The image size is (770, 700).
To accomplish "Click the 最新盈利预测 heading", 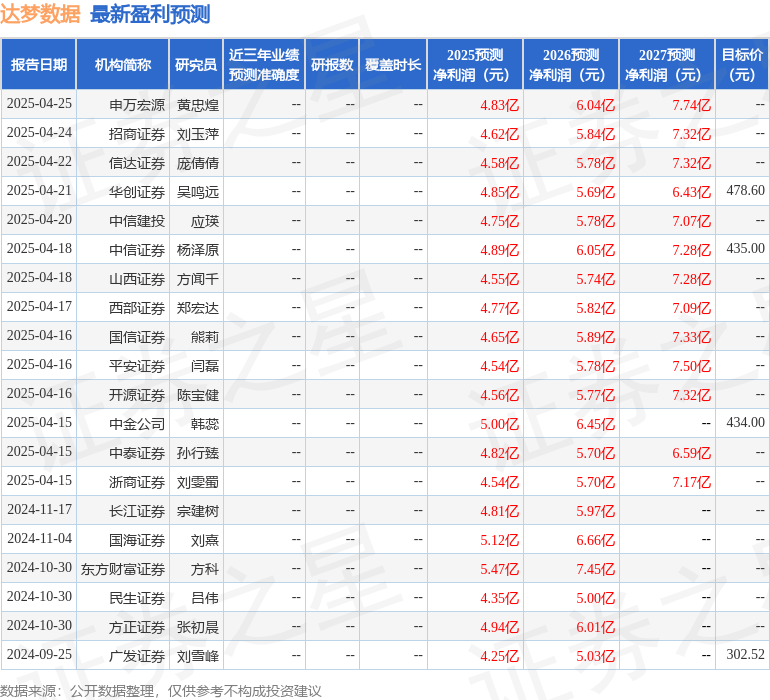I will pyautogui.click(x=150, y=14).
